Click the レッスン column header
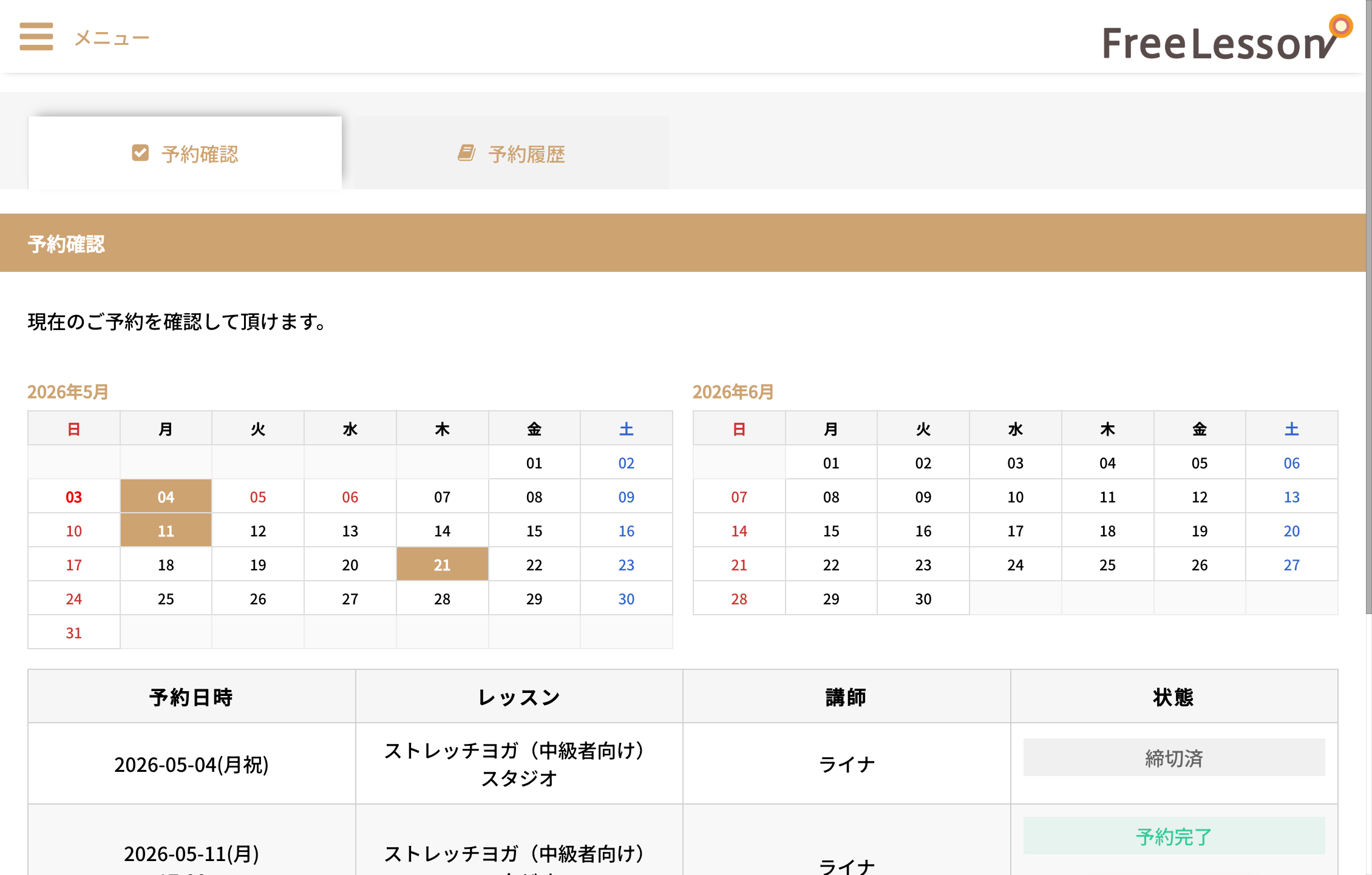Image resolution: width=1372 pixels, height=875 pixels. pyautogui.click(x=519, y=697)
